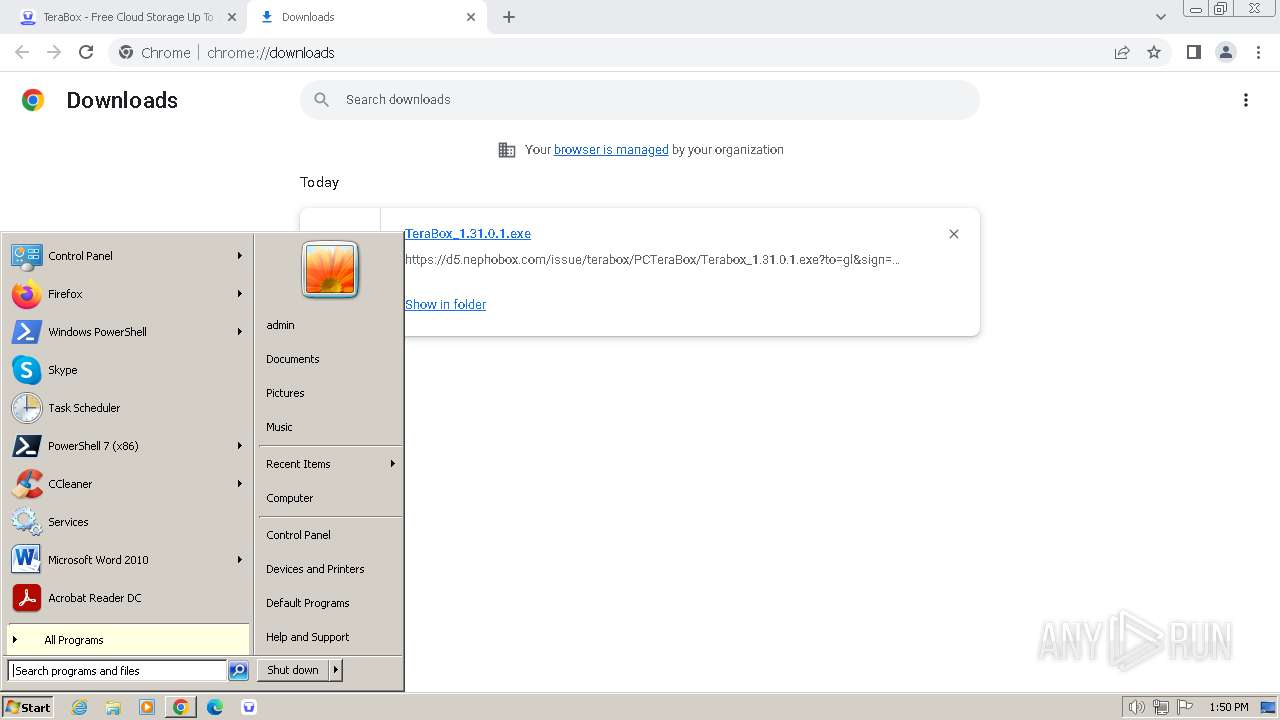
Task: Open the 'browser is managed' link
Action: click(x=611, y=150)
